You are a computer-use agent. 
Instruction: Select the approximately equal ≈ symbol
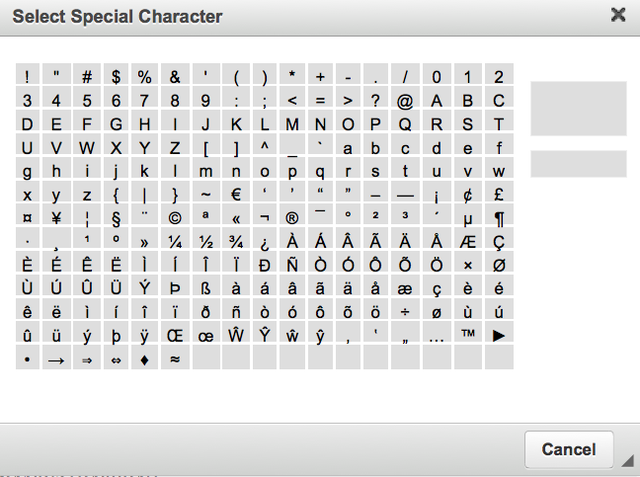coord(175,359)
